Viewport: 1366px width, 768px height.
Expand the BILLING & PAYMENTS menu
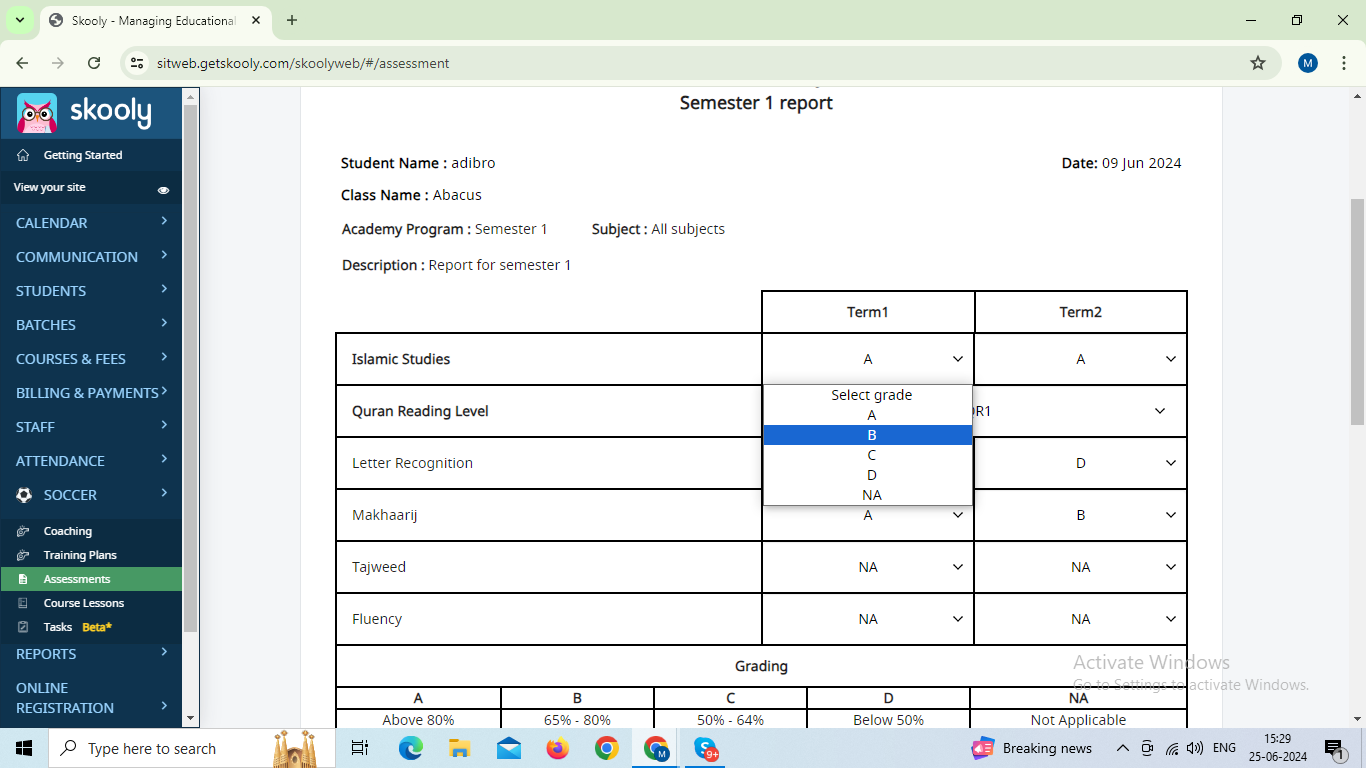point(91,393)
